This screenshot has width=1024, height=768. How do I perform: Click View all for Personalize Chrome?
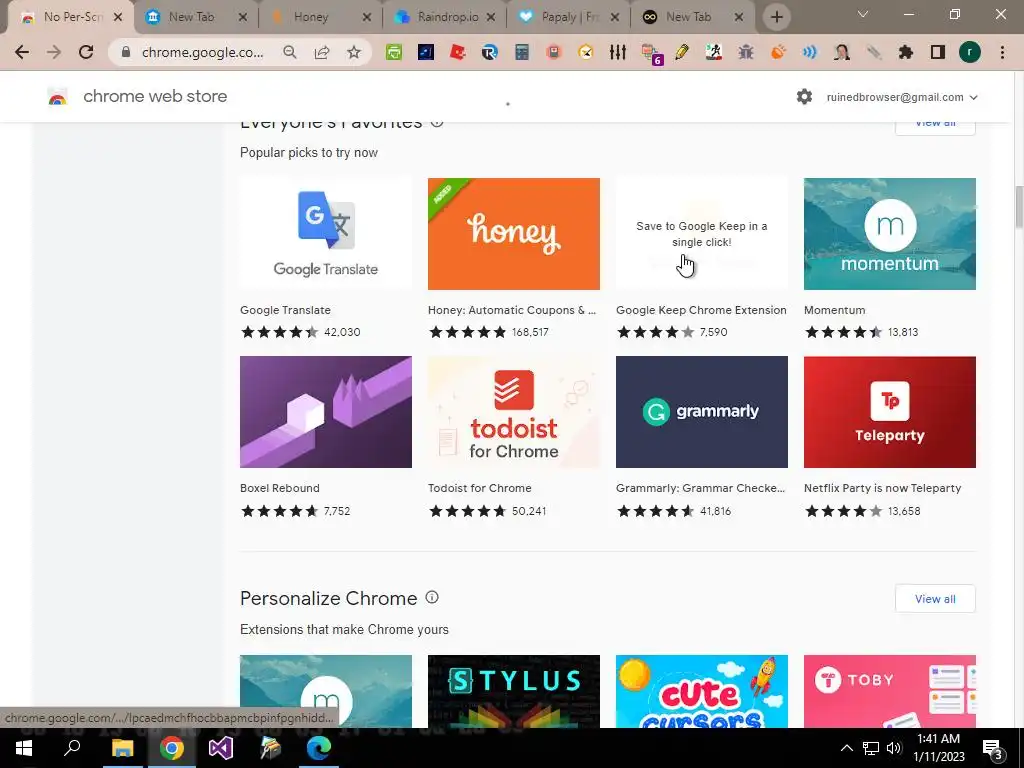pyautogui.click(x=935, y=598)
